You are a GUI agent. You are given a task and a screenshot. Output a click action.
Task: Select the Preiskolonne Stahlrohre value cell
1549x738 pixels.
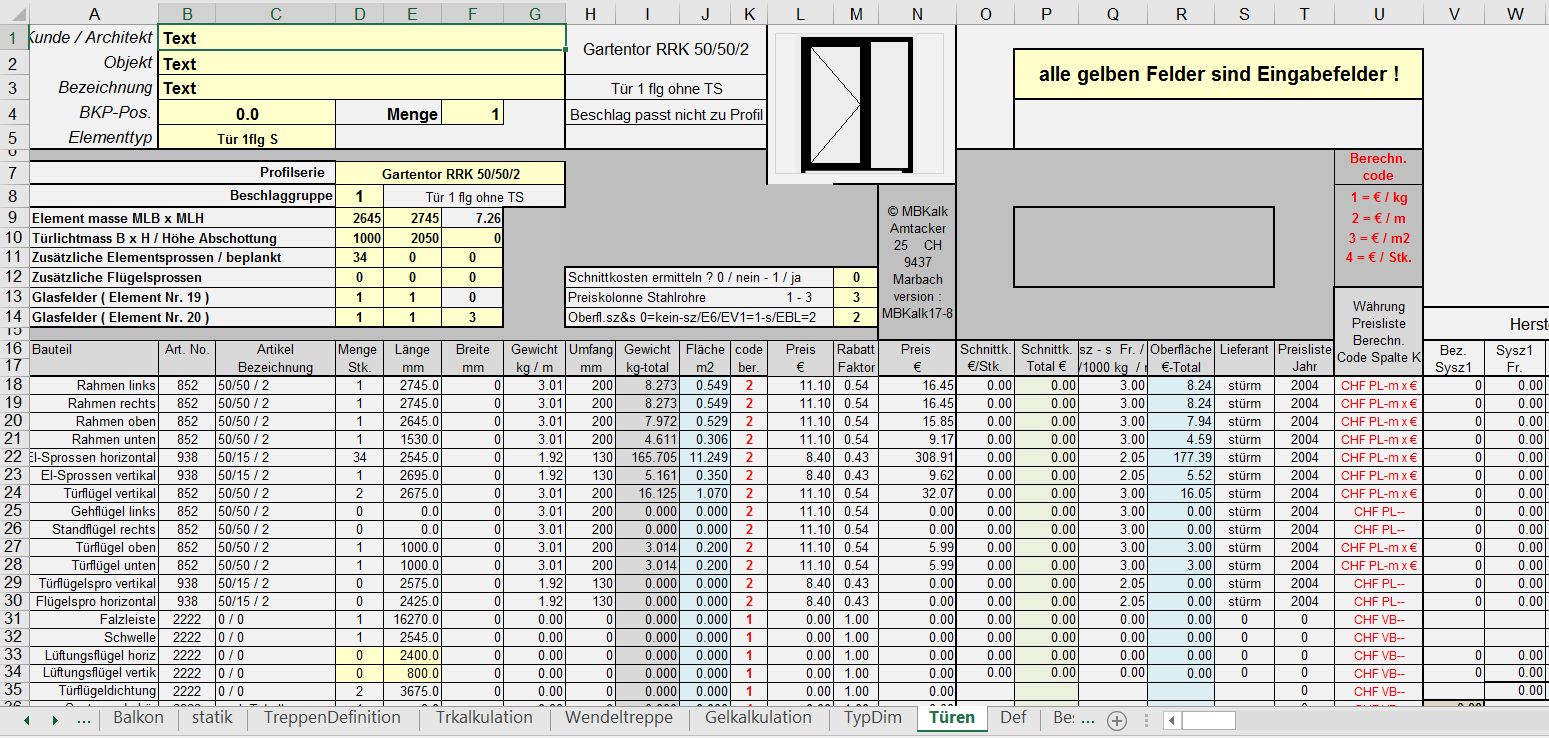pyautogui.click(x=855, y=297)
